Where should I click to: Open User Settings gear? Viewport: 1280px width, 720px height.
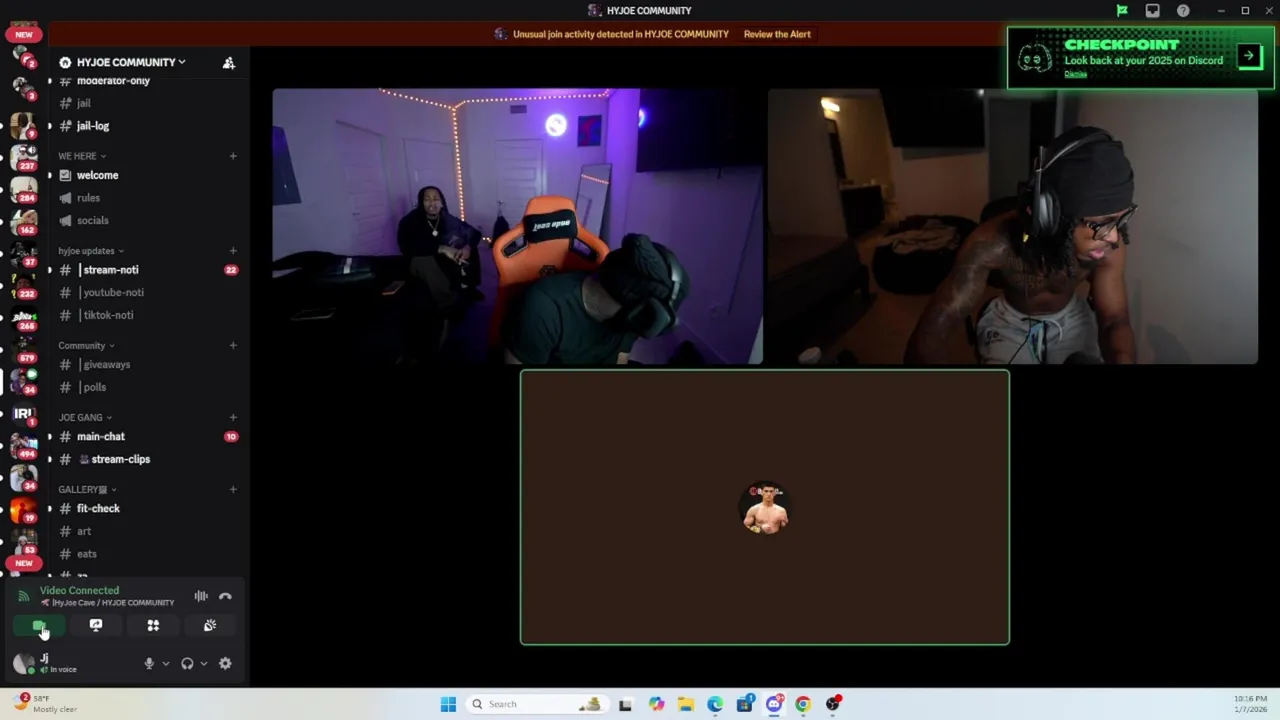(225, 663)
